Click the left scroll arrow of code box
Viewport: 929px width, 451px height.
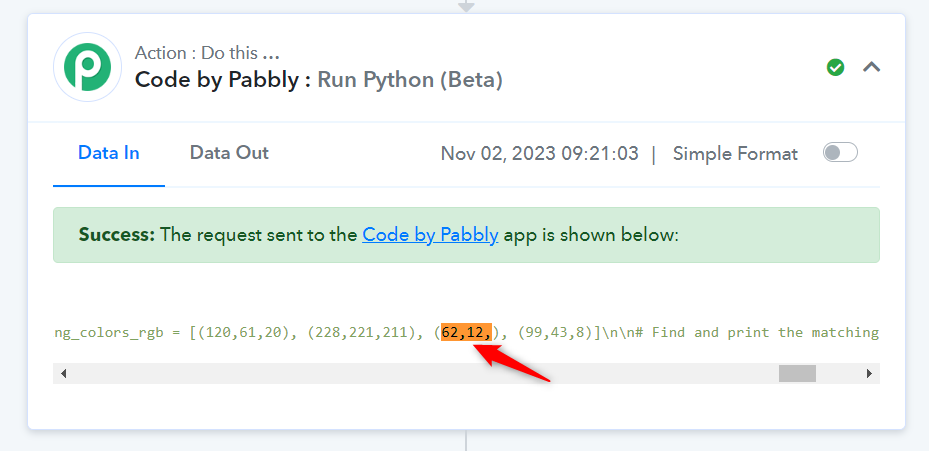pyautogui.click(x=63, y=373)
